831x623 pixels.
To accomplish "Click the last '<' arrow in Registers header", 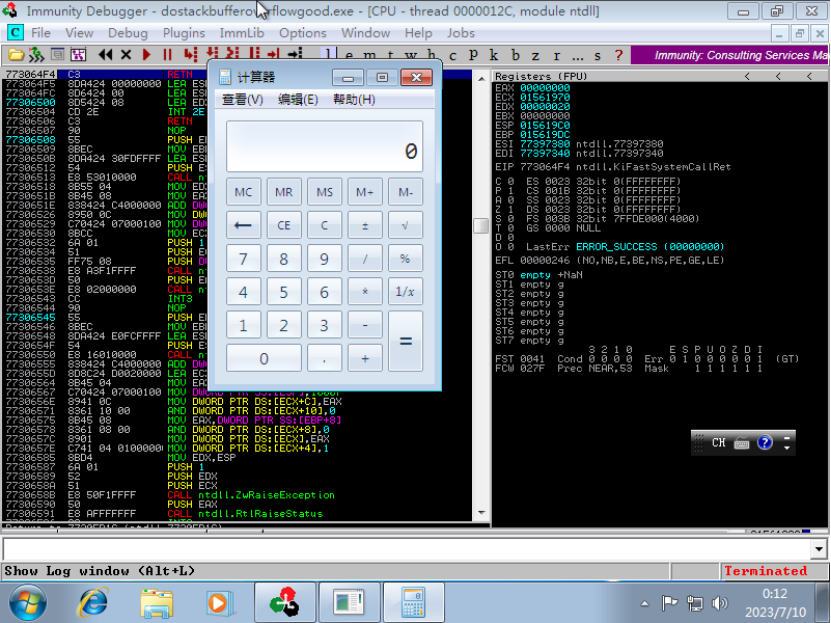I will click(809, 76).
